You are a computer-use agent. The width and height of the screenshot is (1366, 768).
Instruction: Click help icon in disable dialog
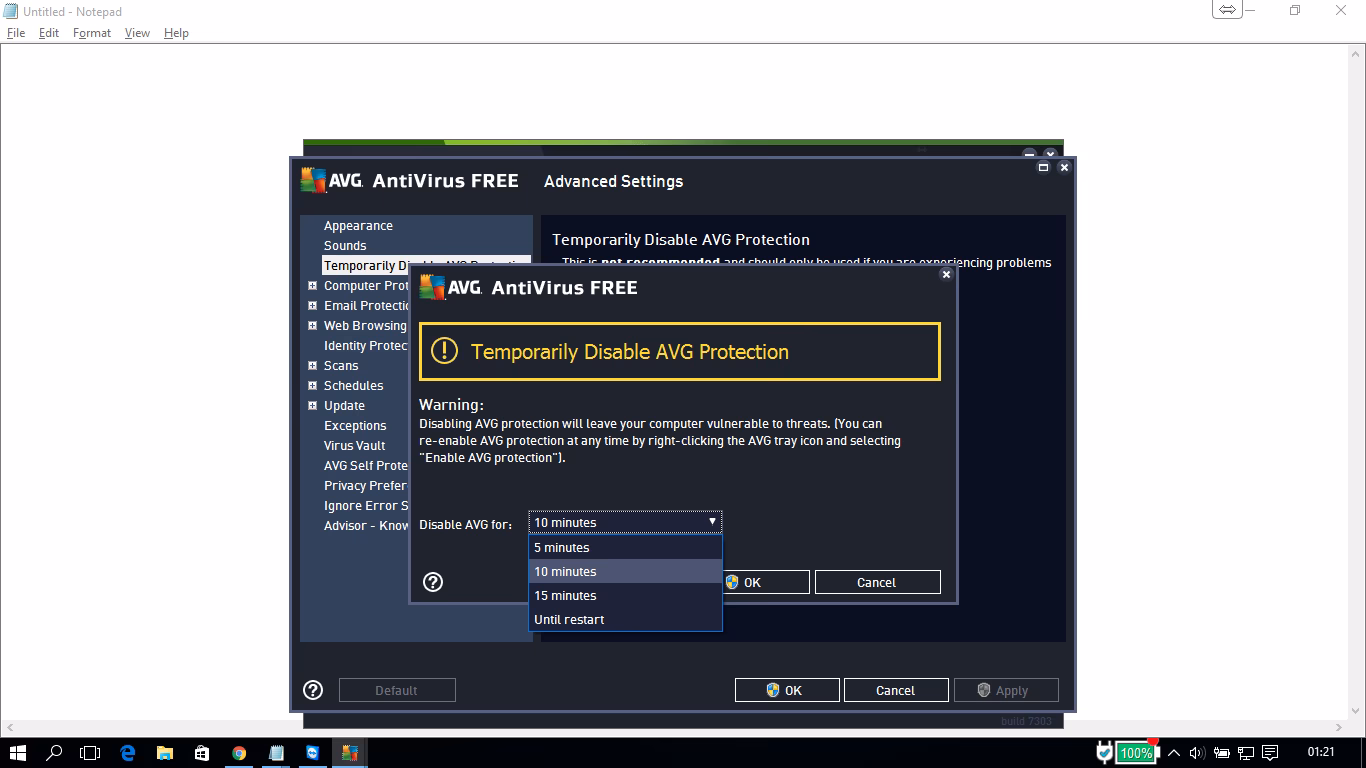[x=433, y=582]
